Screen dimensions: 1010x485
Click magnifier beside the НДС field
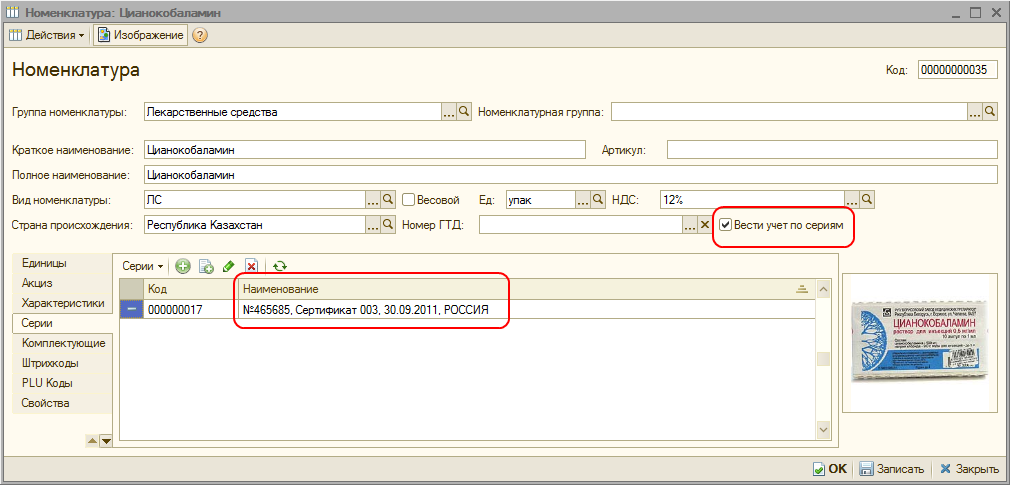[x=868, y=199]
